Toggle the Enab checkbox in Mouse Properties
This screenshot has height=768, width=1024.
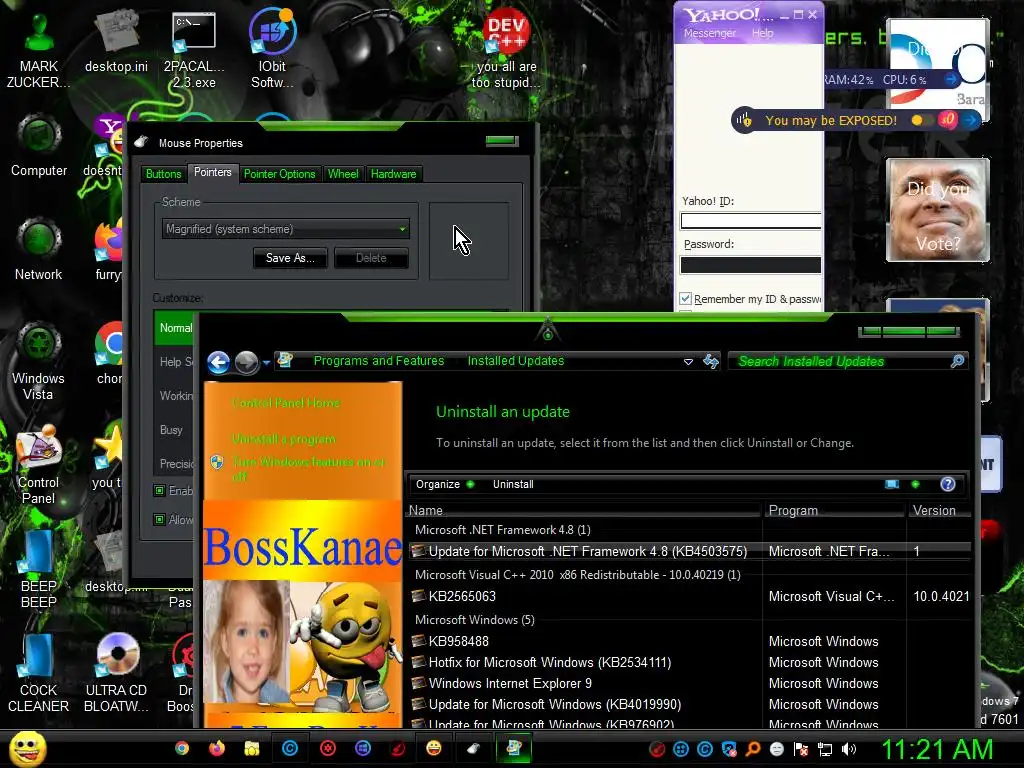[159, 490]
